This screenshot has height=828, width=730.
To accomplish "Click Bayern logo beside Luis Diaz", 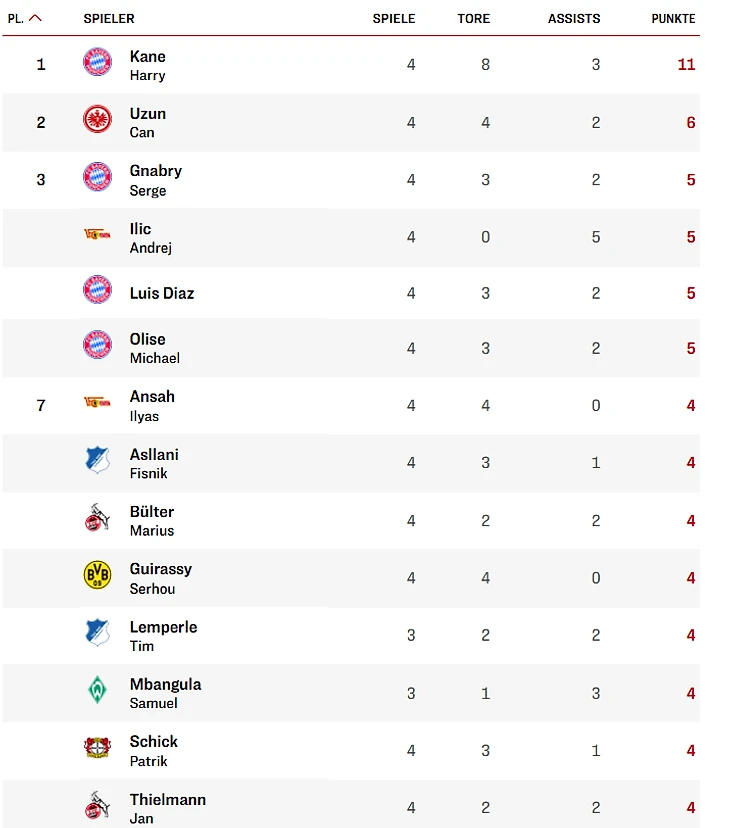I will click(x=97, y=289).
